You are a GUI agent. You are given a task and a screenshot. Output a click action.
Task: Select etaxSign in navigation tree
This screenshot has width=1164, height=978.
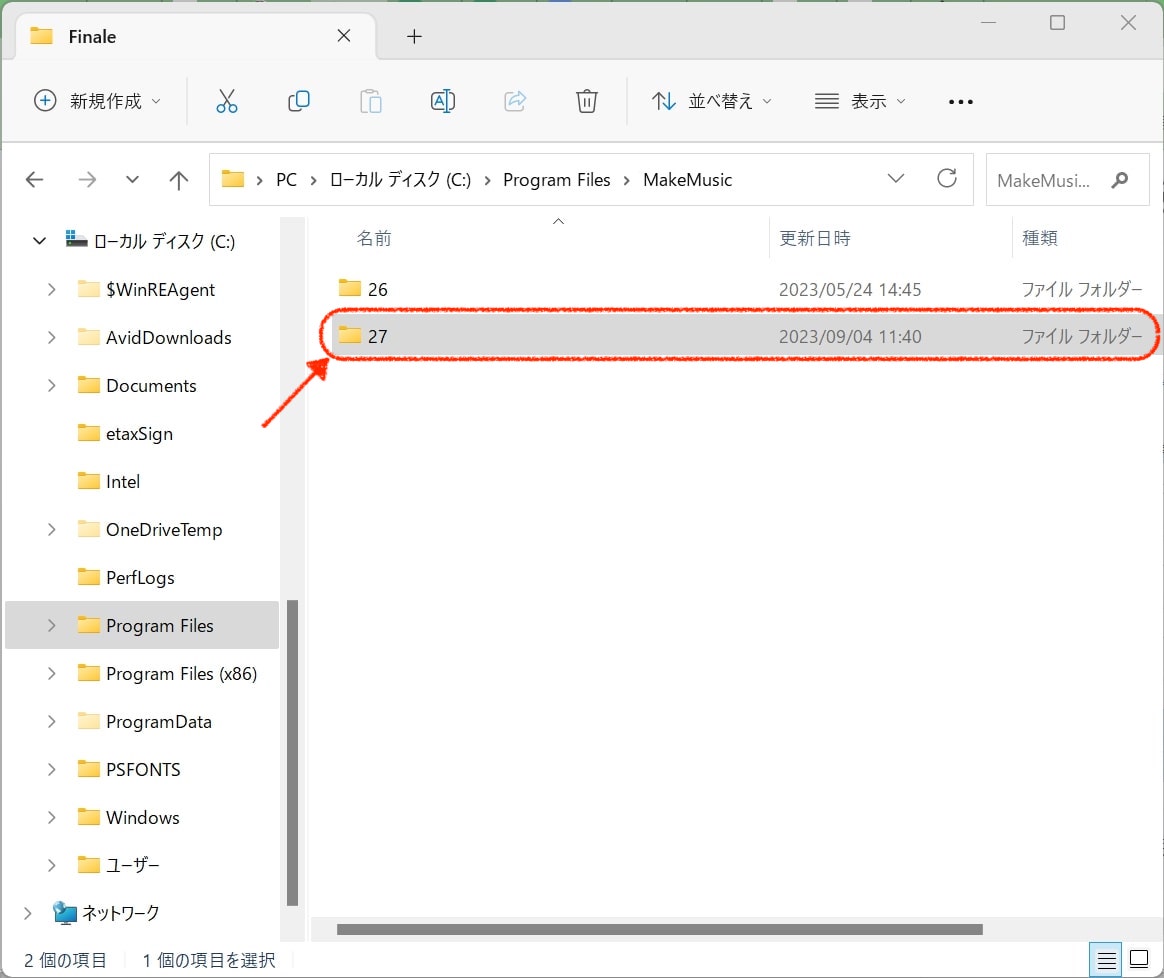pyautogui.click(x=139, y=434)
